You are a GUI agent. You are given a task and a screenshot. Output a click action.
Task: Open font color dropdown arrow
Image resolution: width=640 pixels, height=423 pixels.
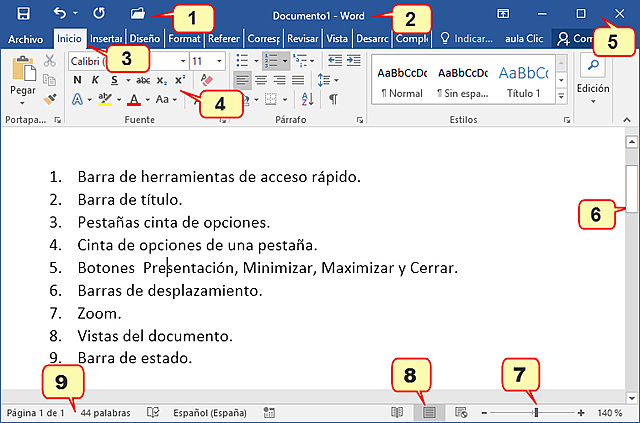[x=148, y=100]
